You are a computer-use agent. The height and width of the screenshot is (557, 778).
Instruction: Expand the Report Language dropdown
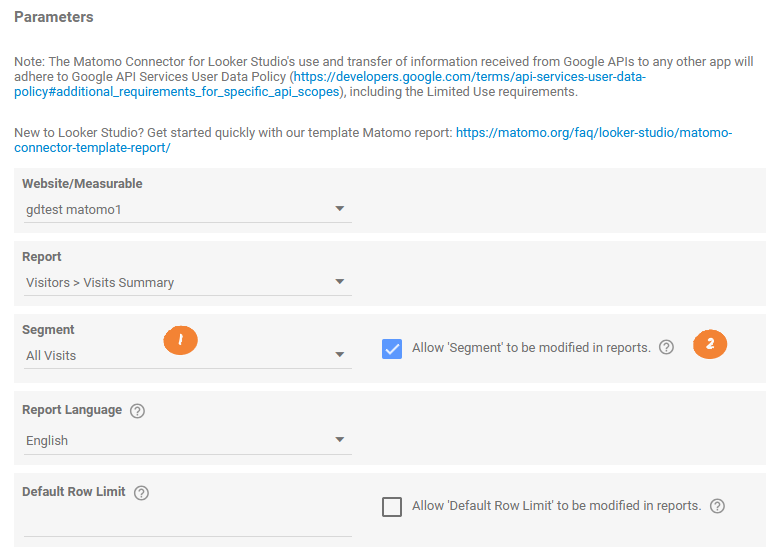click(340, 440)
